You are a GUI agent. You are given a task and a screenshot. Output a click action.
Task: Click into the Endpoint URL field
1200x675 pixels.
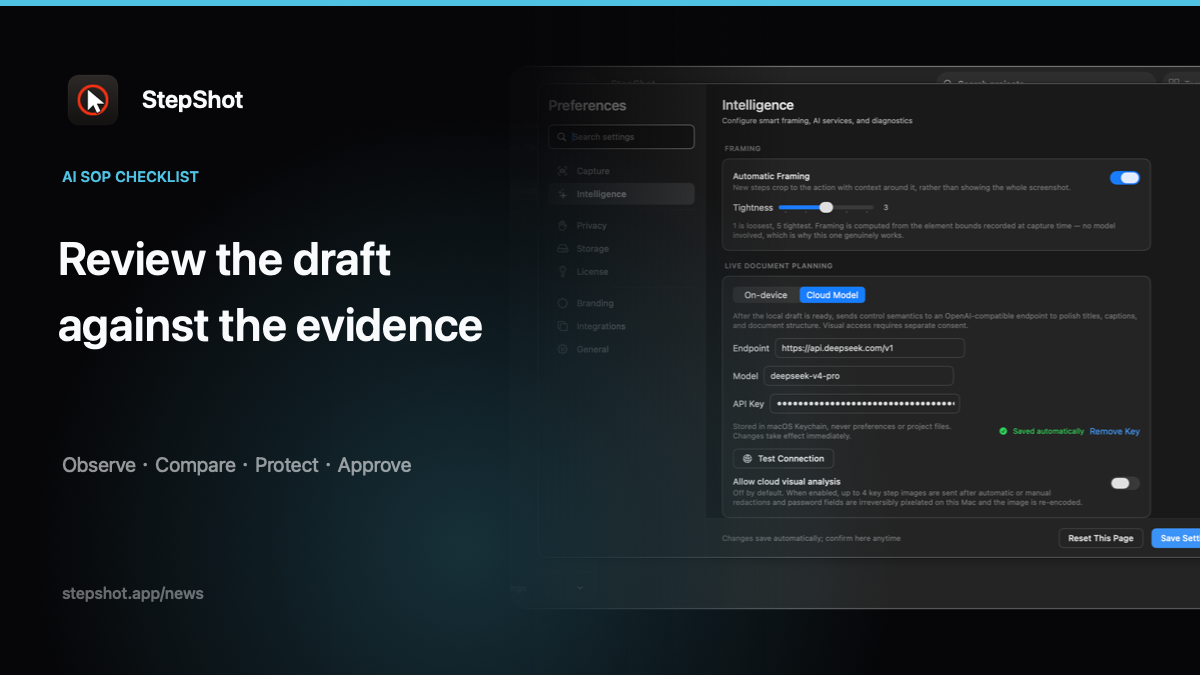(869, 348)
